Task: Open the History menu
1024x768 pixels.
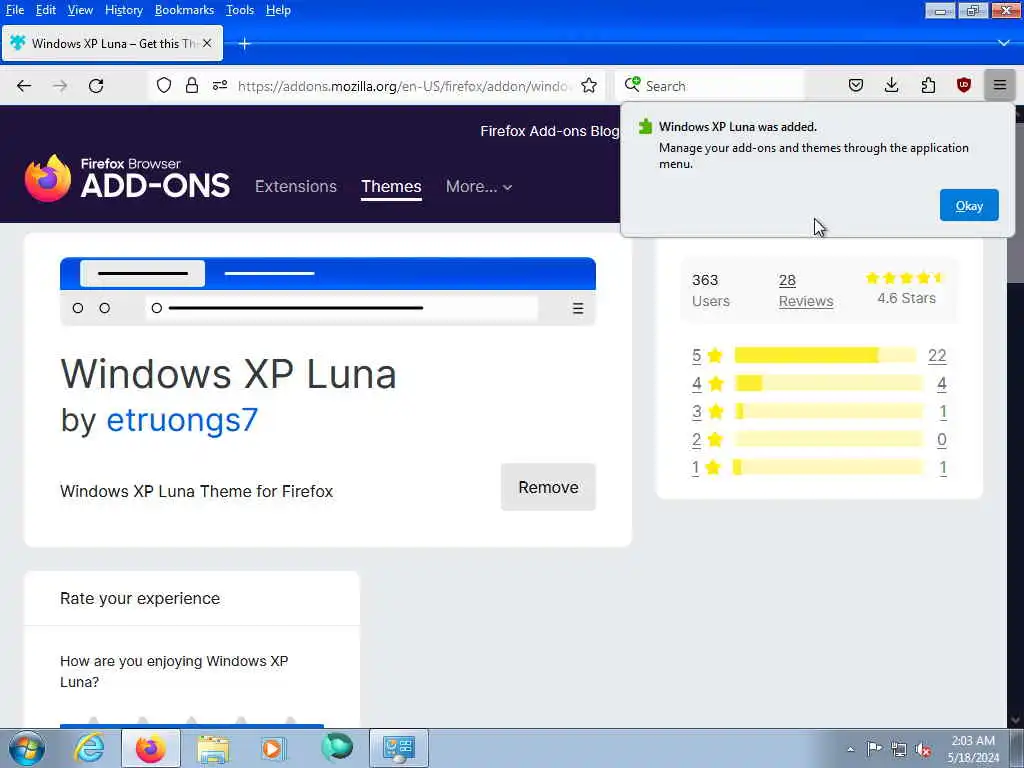Action: pyautogui.click(x=123, y=10)
